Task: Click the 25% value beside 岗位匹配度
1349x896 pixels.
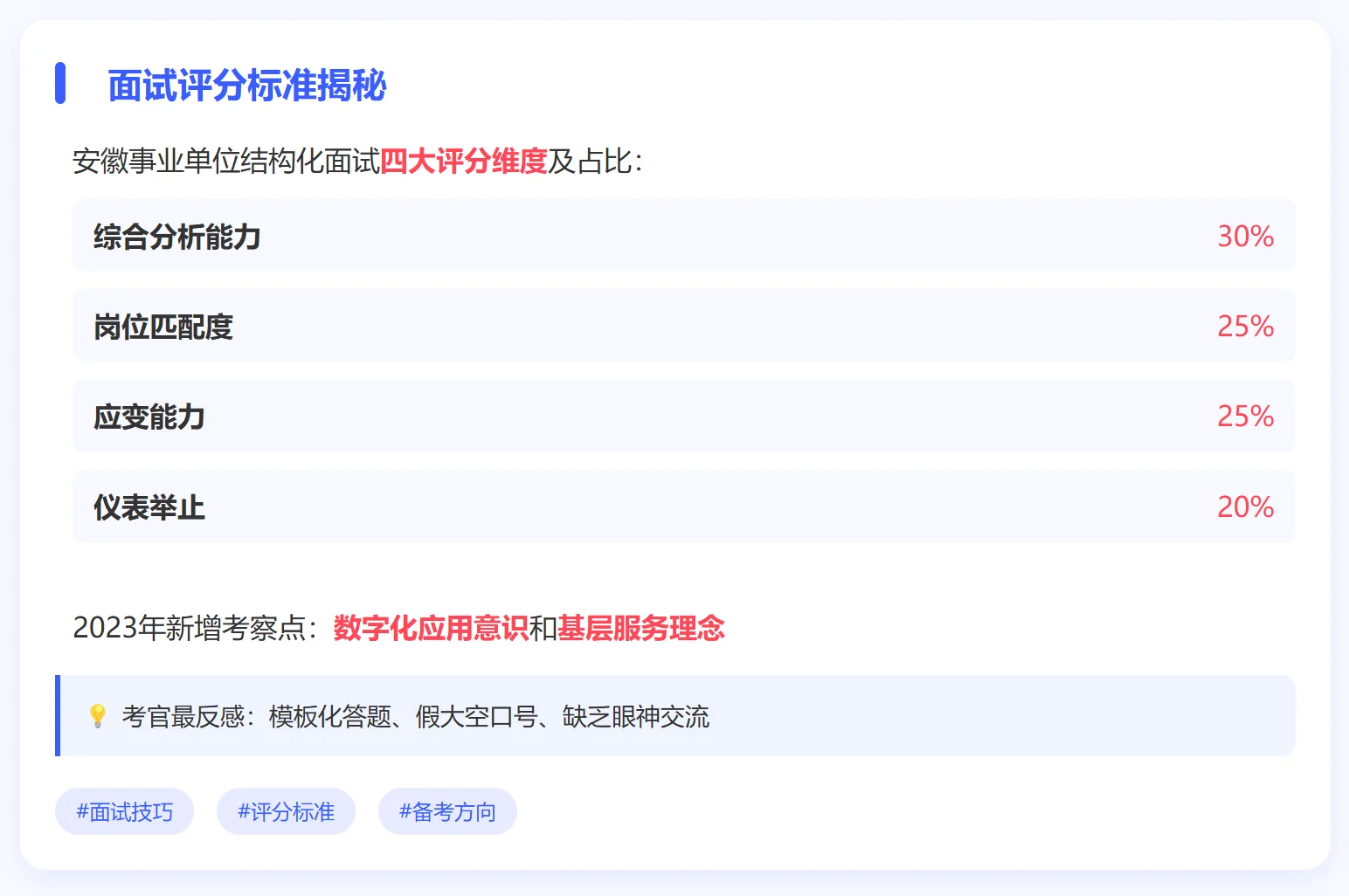Action: [1245, 327]
